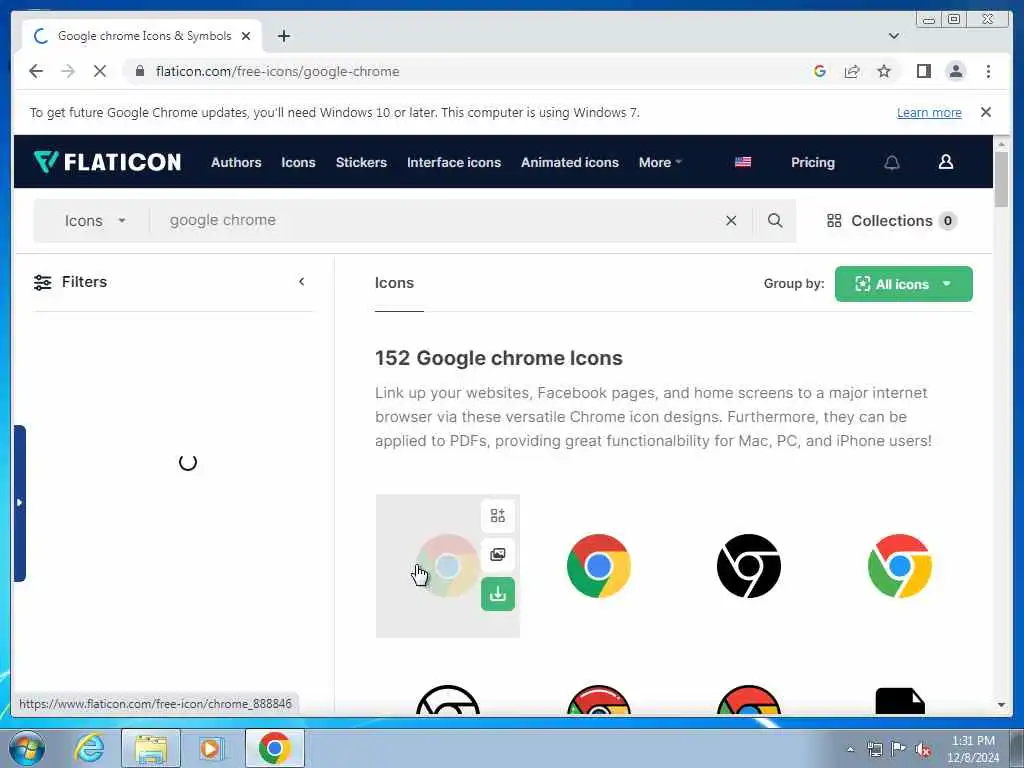The width and height of the screenshot is (1024, 768).
Task: Go to Stickers in the navigation
Action: coord(360,163)
